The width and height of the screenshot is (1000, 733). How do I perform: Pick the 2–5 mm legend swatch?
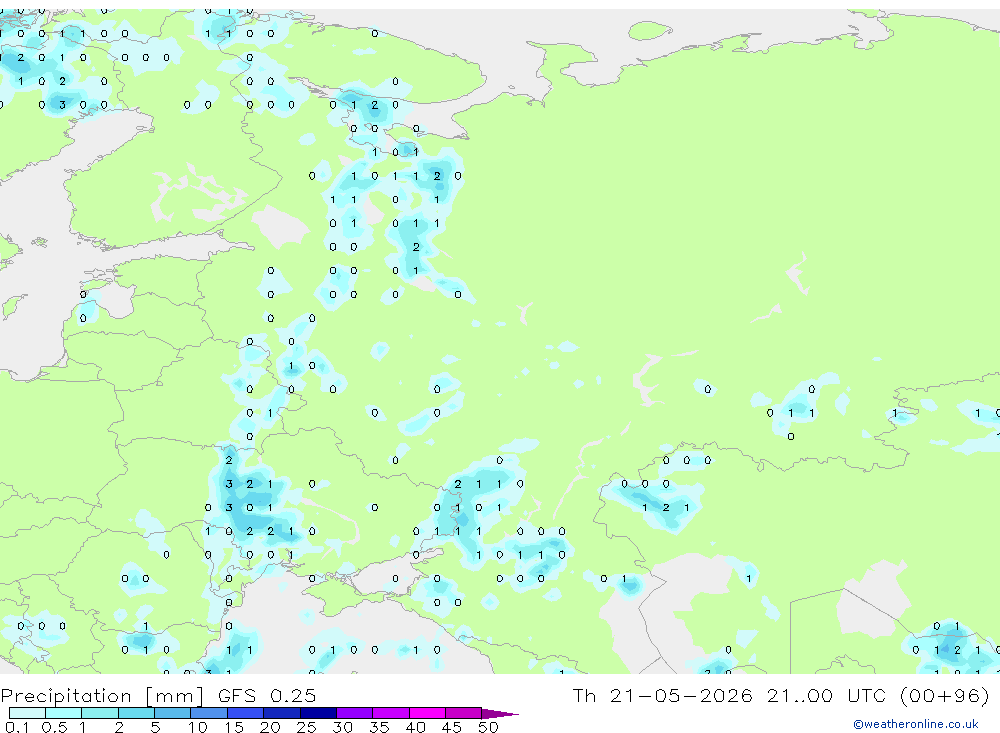(136, 713)
